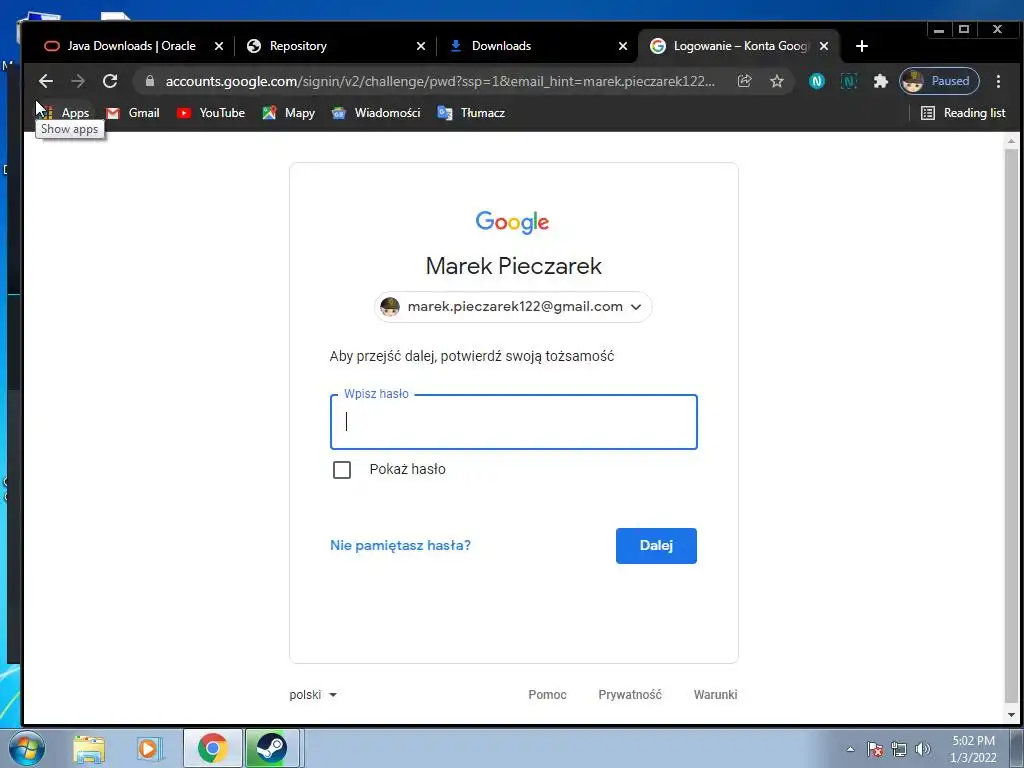Image resolution: width=1024 pixels, height=768 pixels.
Task: Open the Gmail bookmark
Action: [133, 113]
